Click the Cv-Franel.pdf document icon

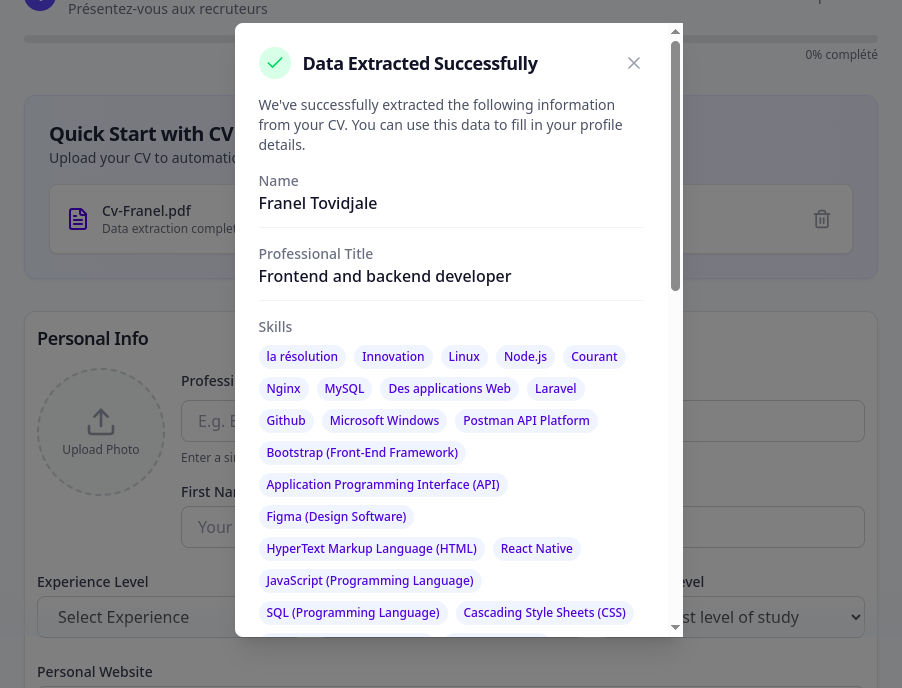(78, 219)
